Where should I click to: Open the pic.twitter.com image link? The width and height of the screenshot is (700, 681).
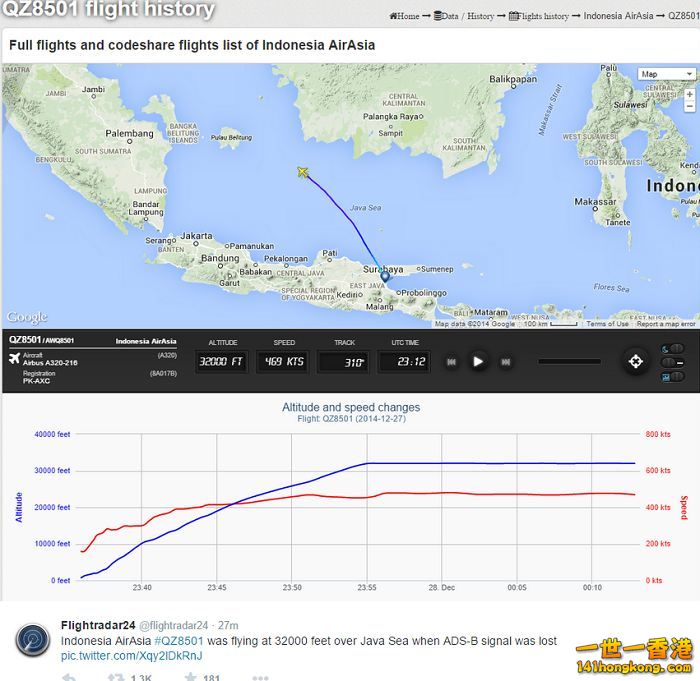point(131,656)
